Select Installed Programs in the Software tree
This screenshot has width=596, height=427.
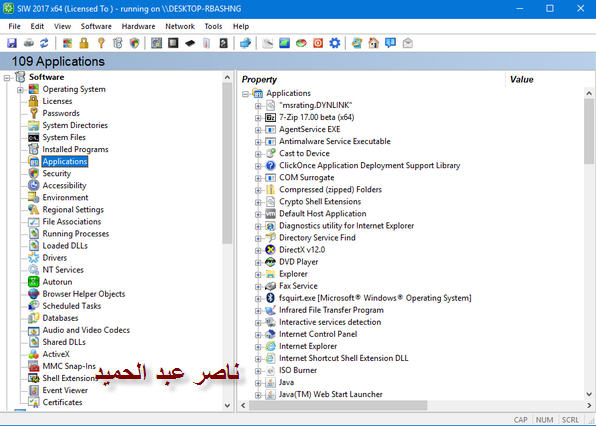point(75,149)
